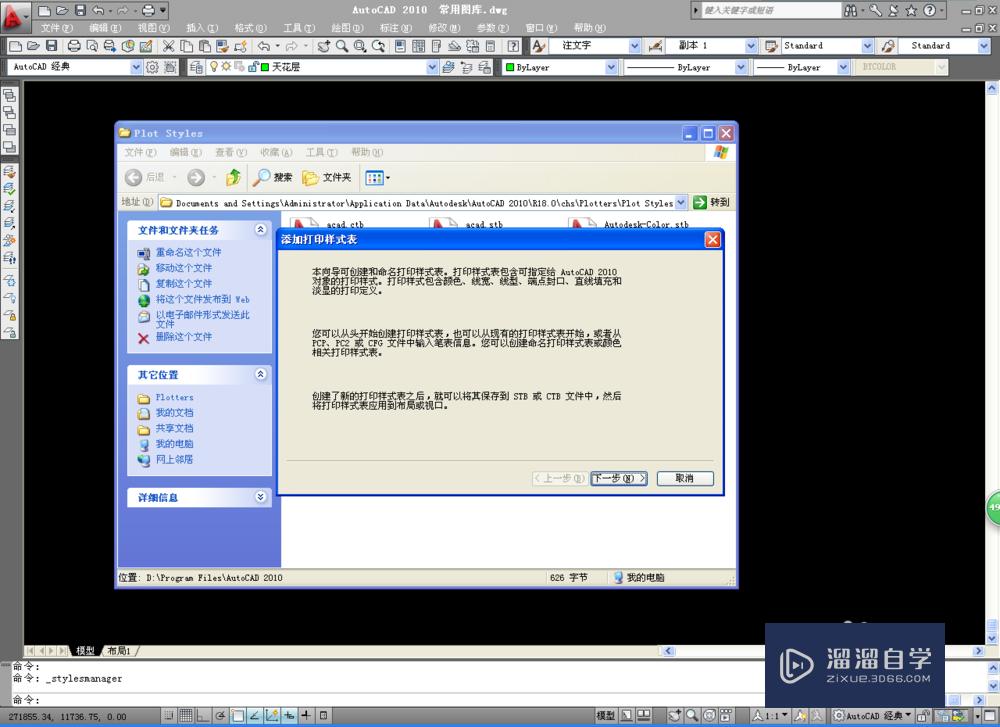Click the Help question mark toolbar icon
Viewport: 1000px width, 727px height.
pyautogui.click(x=513, y=46)
